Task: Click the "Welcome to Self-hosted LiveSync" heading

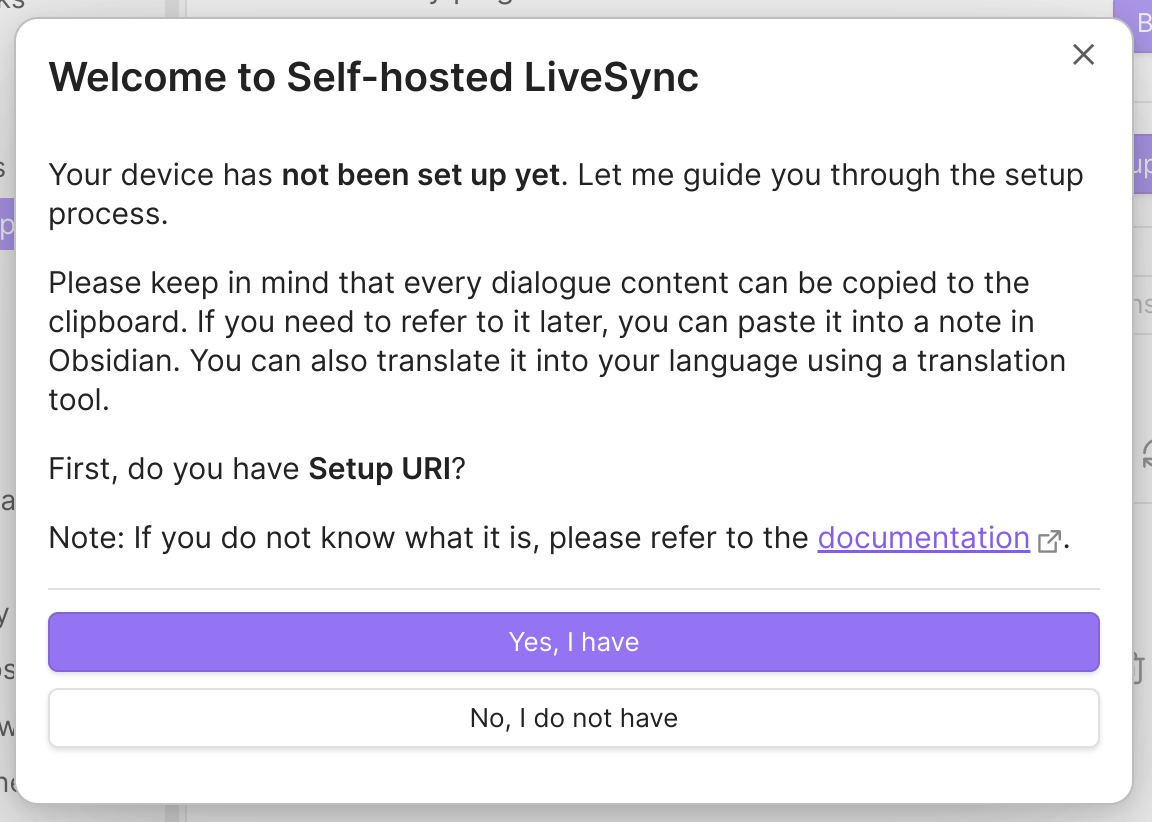Action: pyautogui.click(x=373, y=76)
